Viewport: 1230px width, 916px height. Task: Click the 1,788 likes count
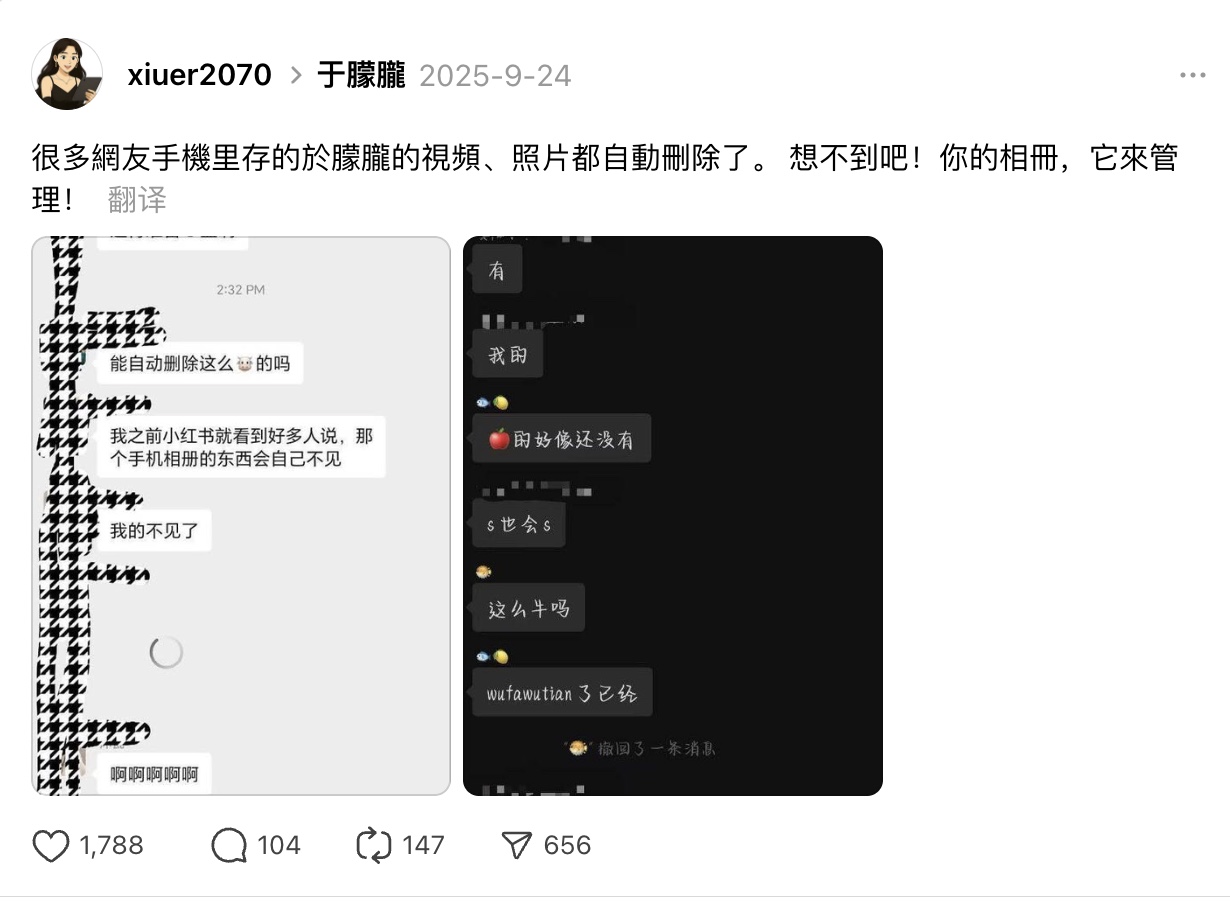point(112,846)
